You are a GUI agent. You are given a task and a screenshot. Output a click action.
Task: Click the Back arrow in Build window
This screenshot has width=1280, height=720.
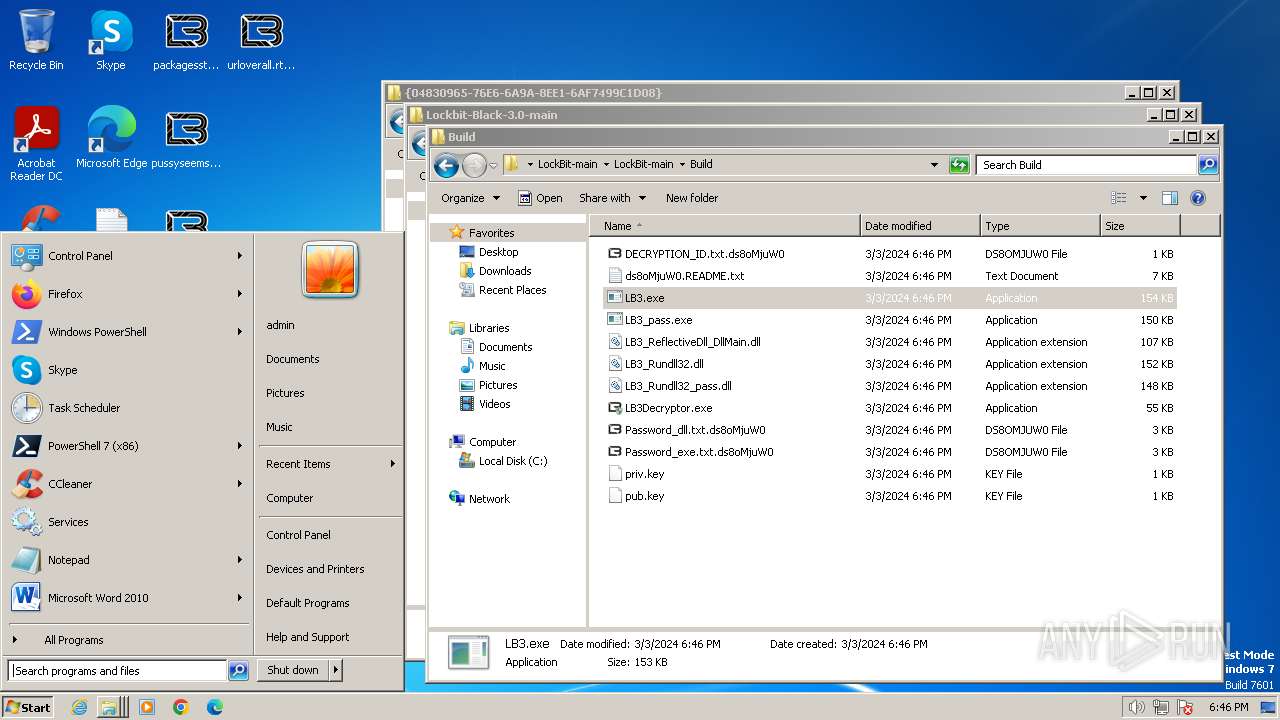(447, 165)
